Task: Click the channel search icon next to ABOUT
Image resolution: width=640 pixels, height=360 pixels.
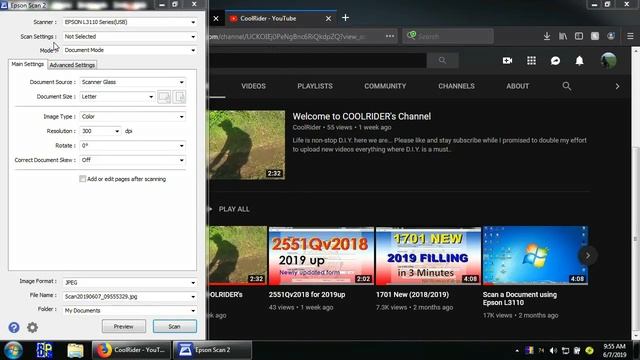Action: click(567, 86)
